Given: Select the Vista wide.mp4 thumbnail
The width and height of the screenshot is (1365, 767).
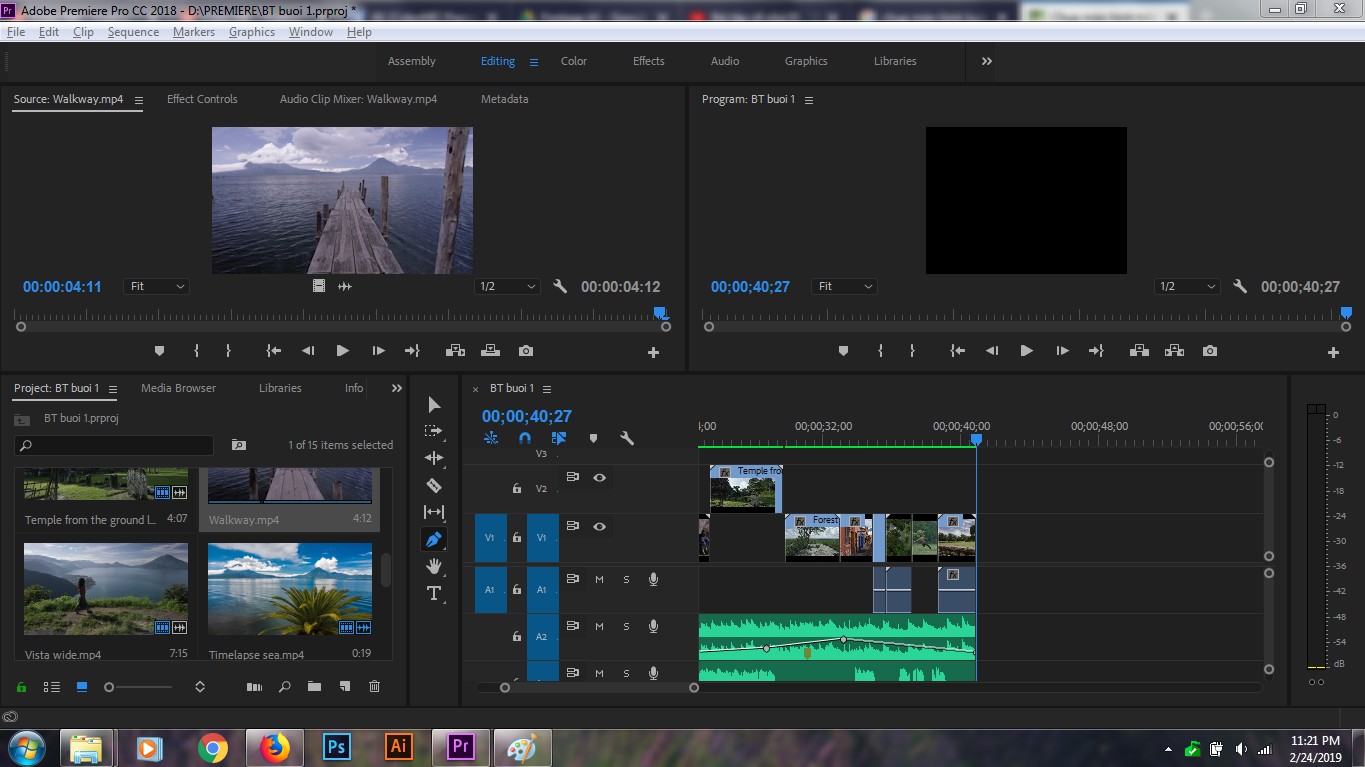Looking at the screenshot, I should pos(106,589).
